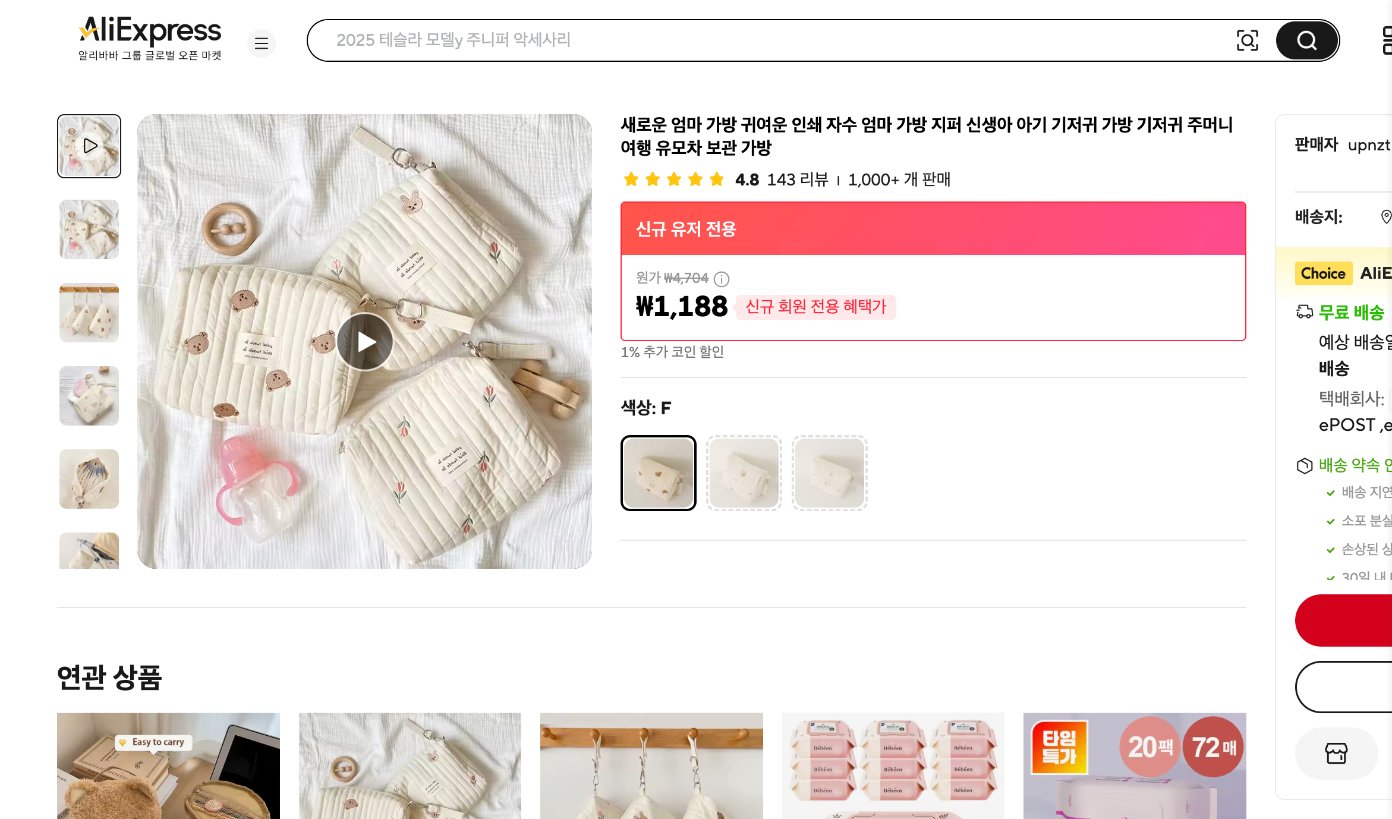Open the seller's store via the storefront icon
The width and height of the screenshot is (1392, 819).
(x=1336, y=753)
